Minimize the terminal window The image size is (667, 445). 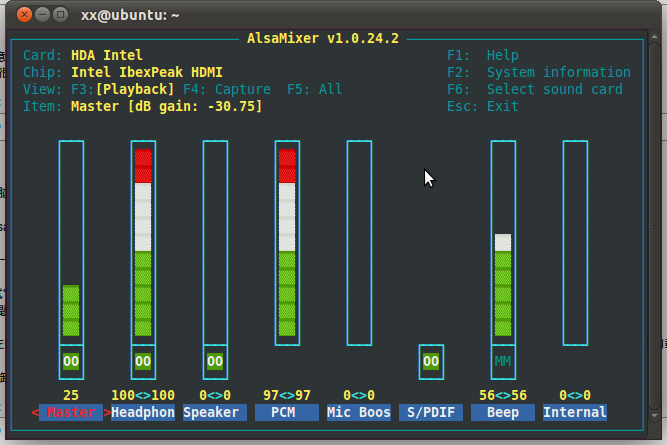click(x=43, y=15)
